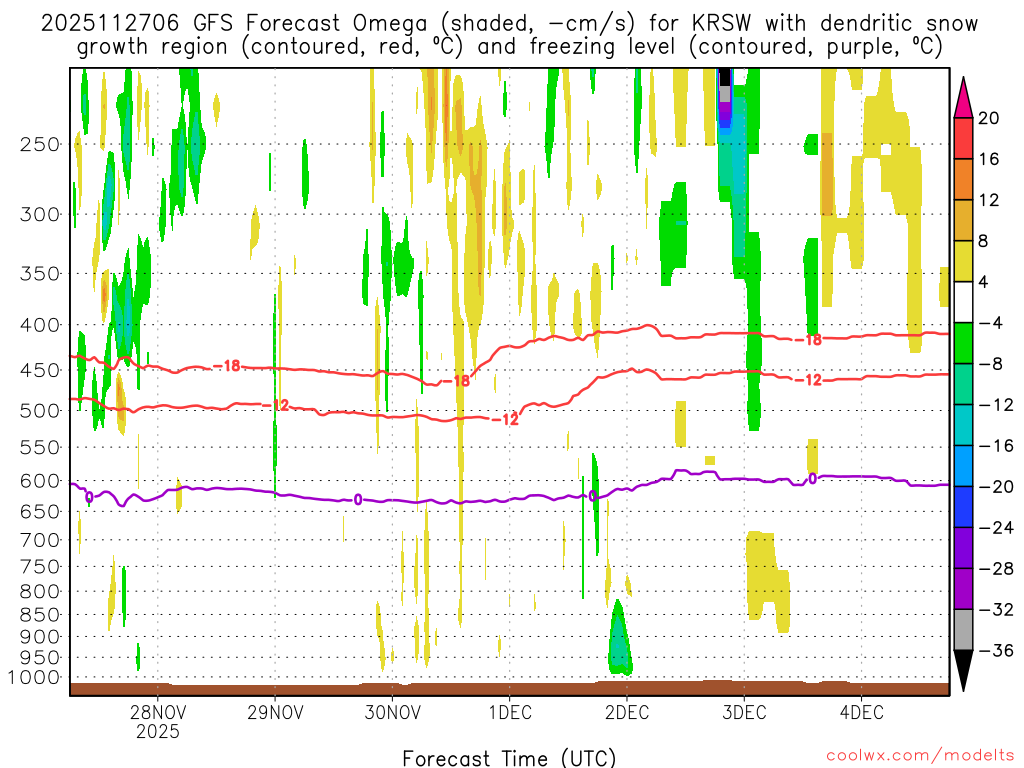1024x768 pixels.
Task: Click the 750 pressure level label
Action: pos(40,567)
